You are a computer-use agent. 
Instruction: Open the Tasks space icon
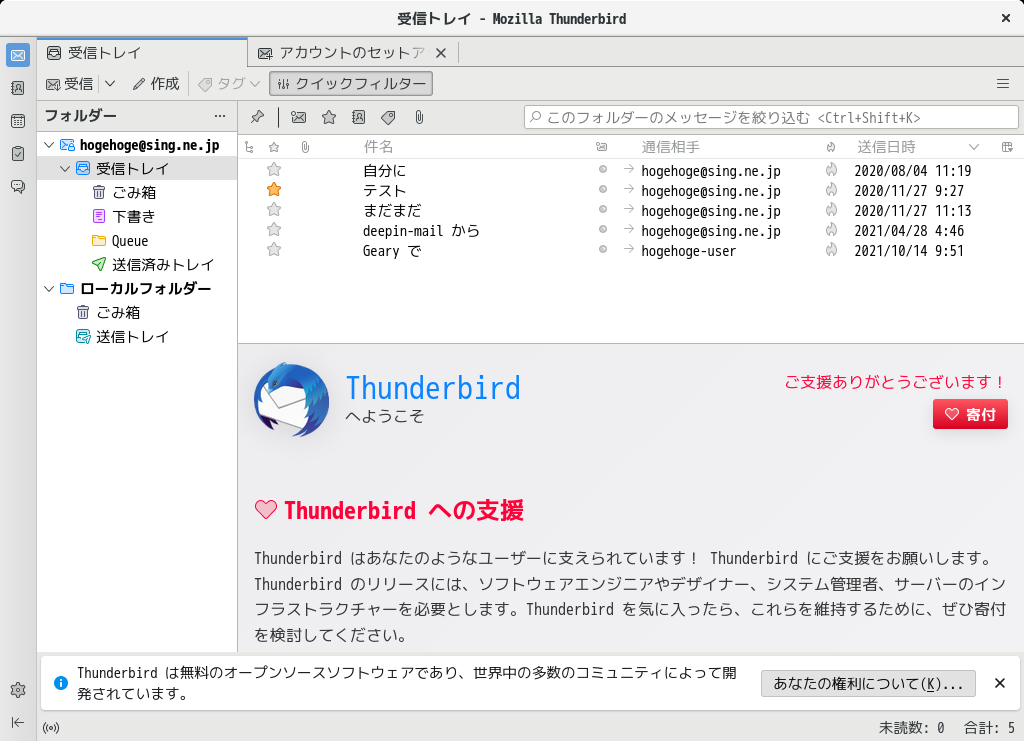[x=18, y=153]
